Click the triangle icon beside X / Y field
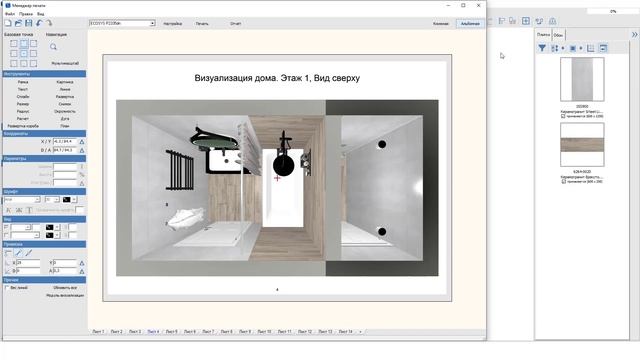 coord(82,142)
